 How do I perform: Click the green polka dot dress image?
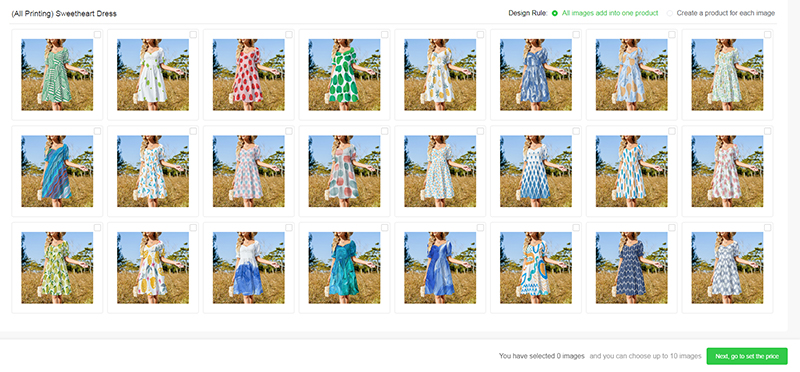(344, 75)
